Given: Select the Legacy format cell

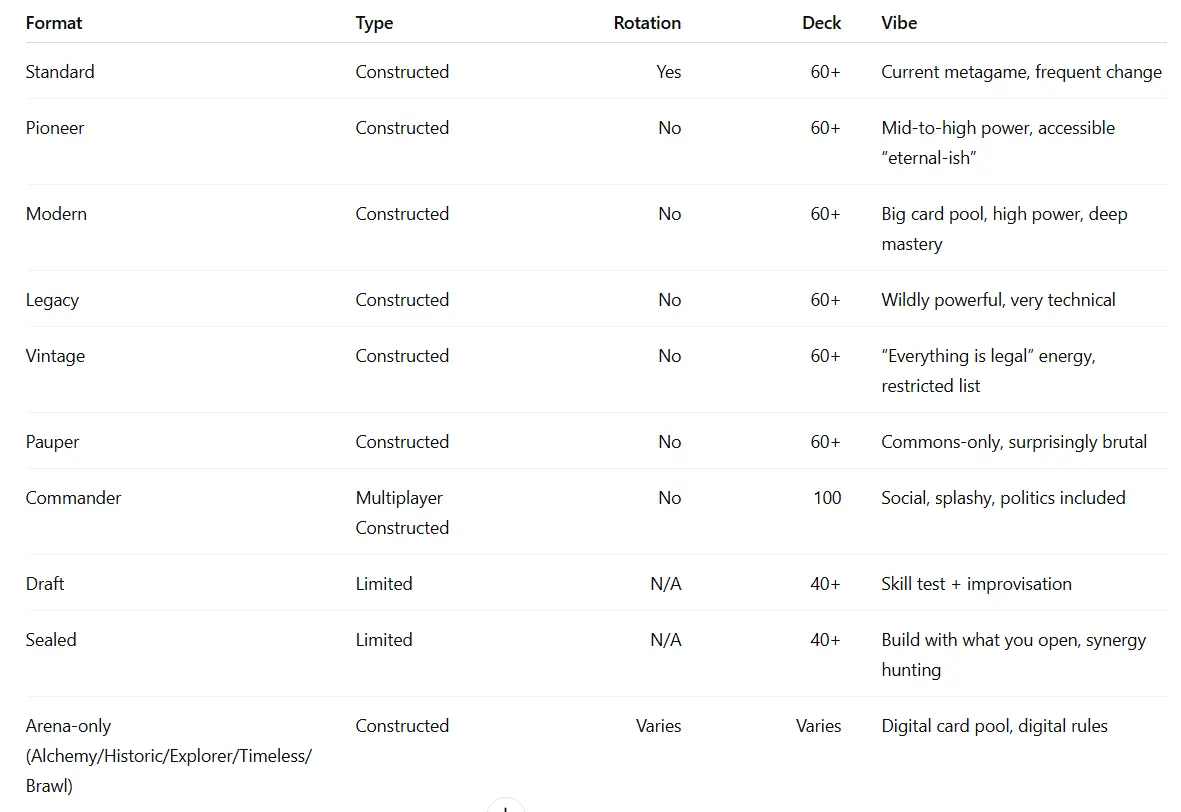Looking at the screenshot, I should tap(52, 300).
